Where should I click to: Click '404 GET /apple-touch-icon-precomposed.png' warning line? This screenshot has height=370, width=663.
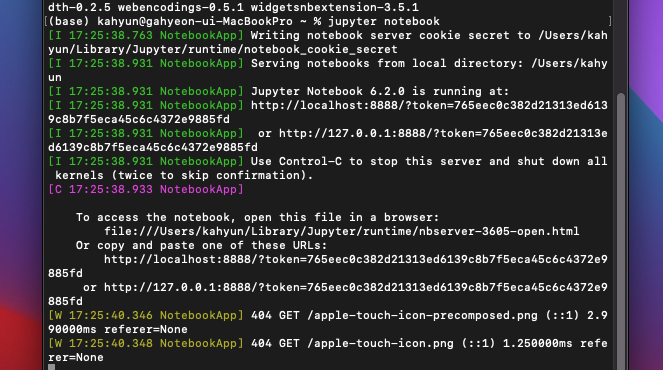328,322
